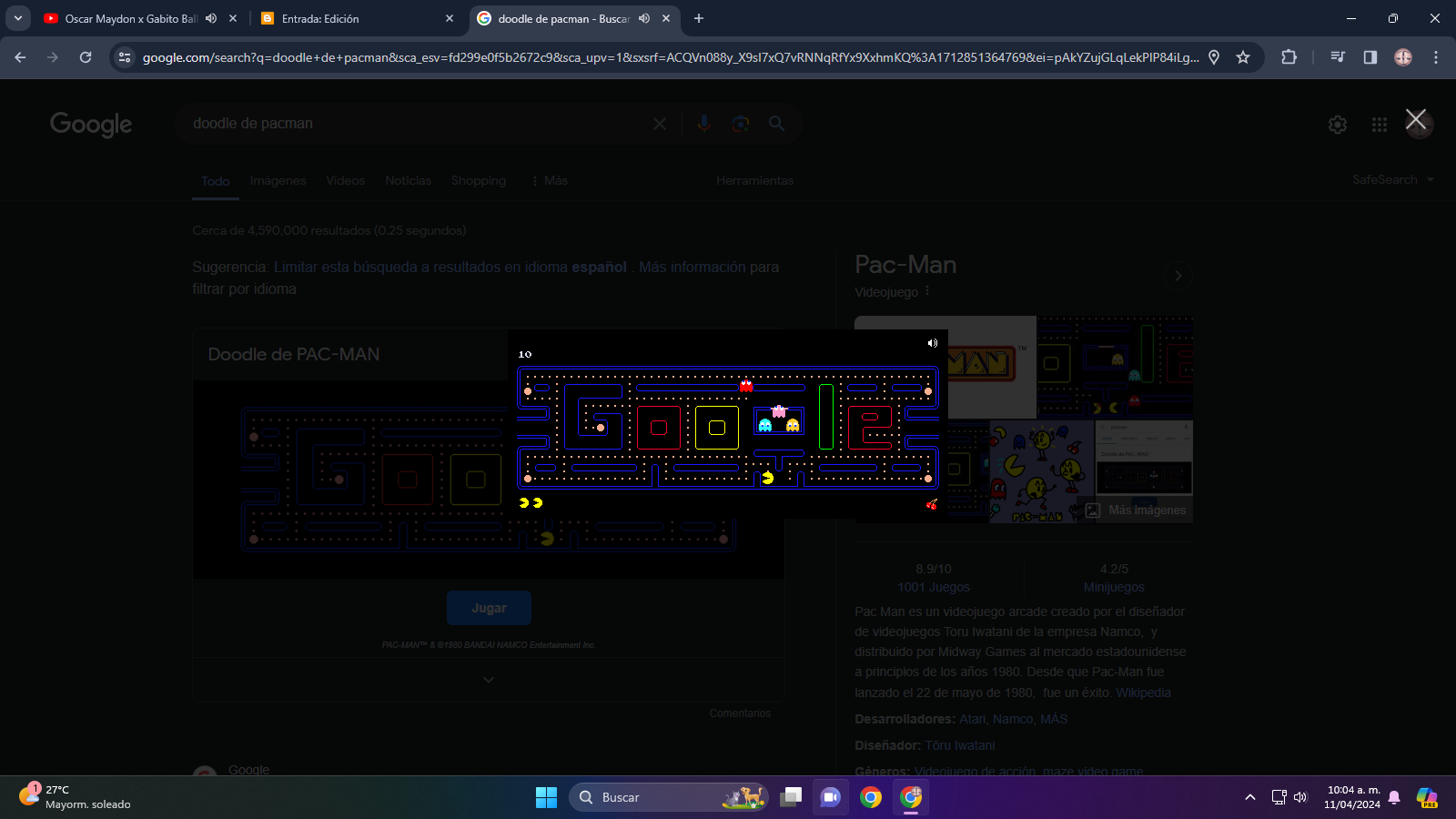Open the taskbar volume control
Image resolution: width=1456 pixels, height=819 pixels.
pos(1300,797)
